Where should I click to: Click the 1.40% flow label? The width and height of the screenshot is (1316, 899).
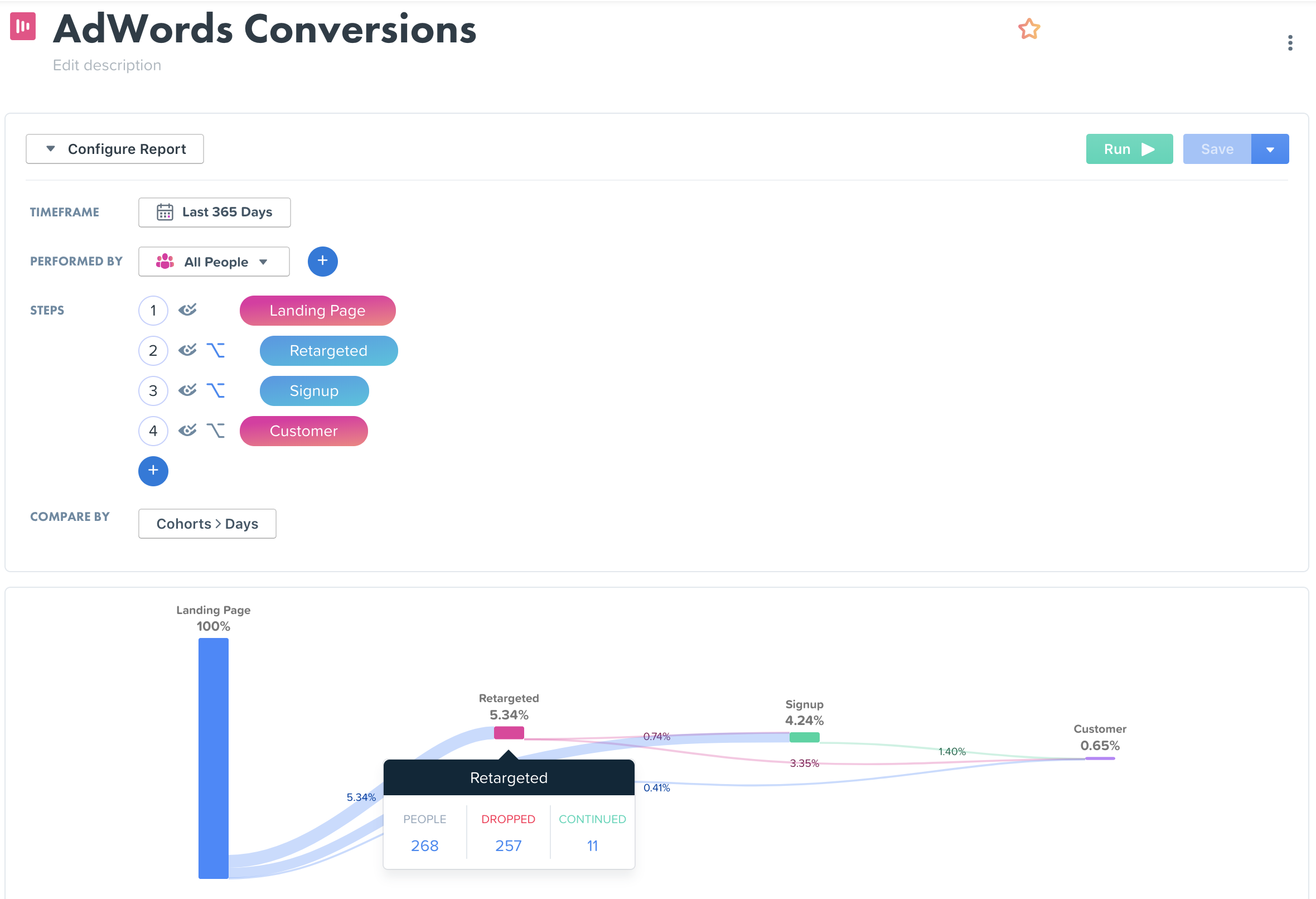952,751
